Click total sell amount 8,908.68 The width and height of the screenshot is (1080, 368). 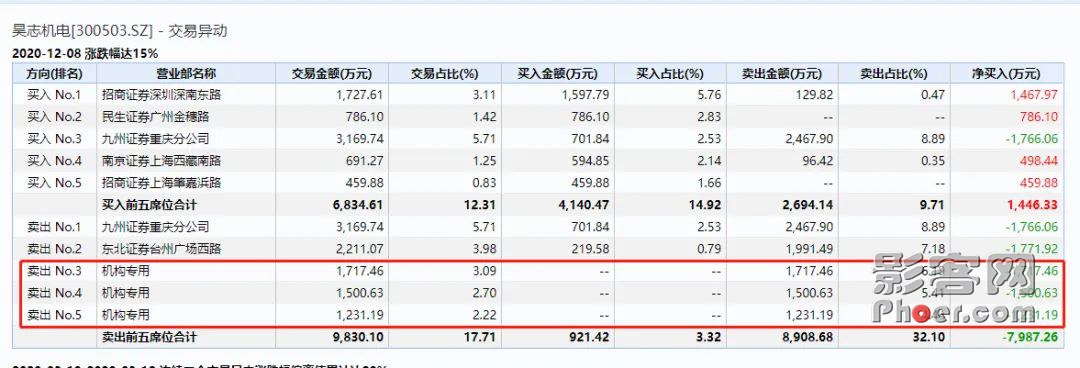point(809,338)
